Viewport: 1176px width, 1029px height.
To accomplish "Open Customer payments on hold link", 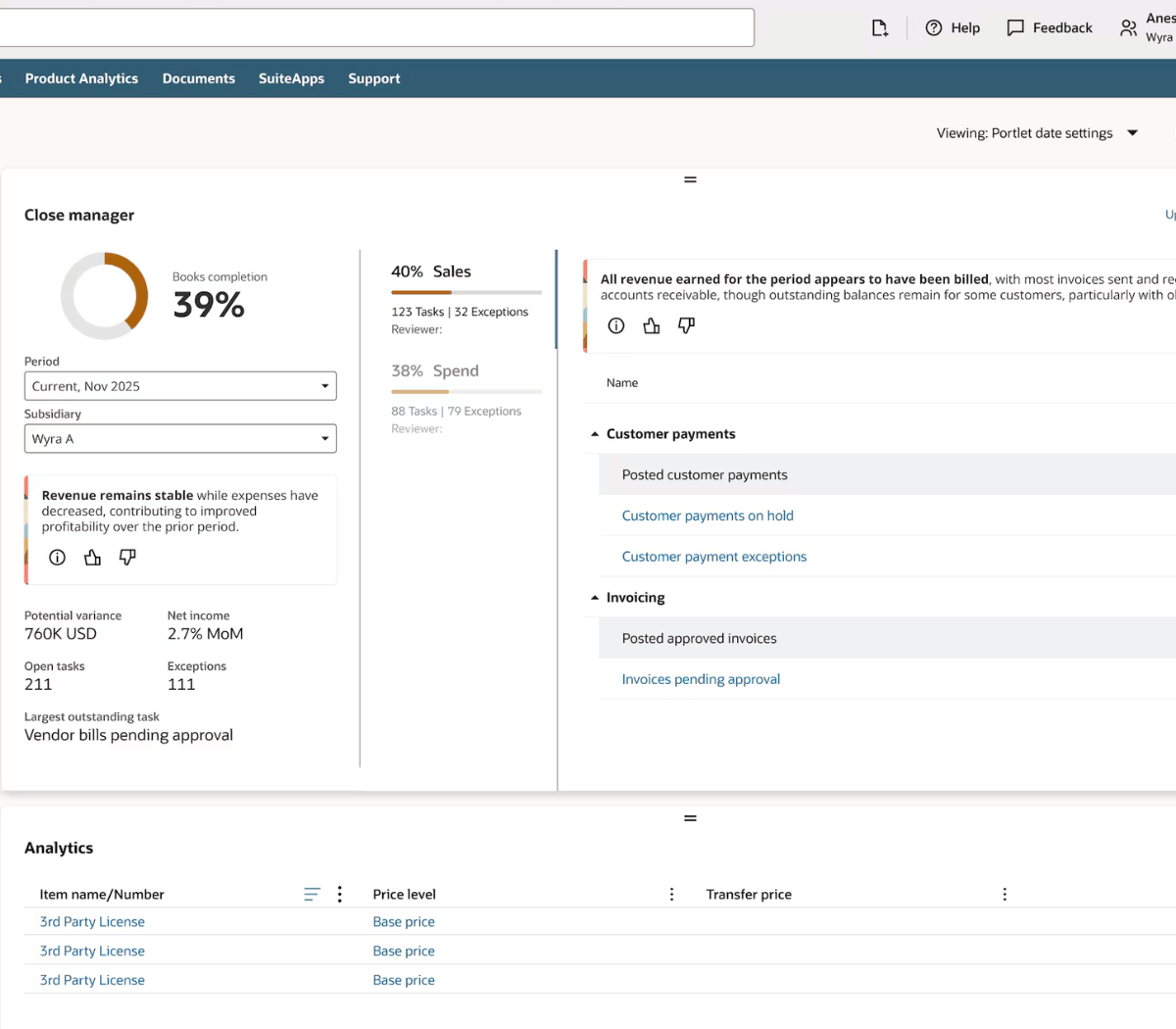I will click(708, 515).
